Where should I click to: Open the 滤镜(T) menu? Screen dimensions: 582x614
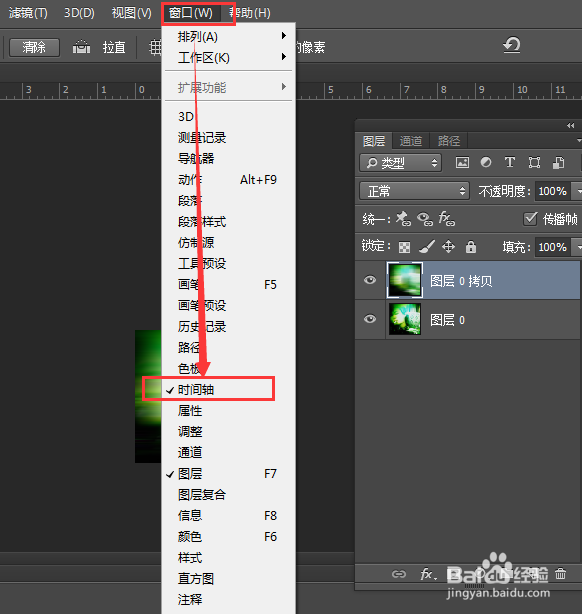point(28,13)
